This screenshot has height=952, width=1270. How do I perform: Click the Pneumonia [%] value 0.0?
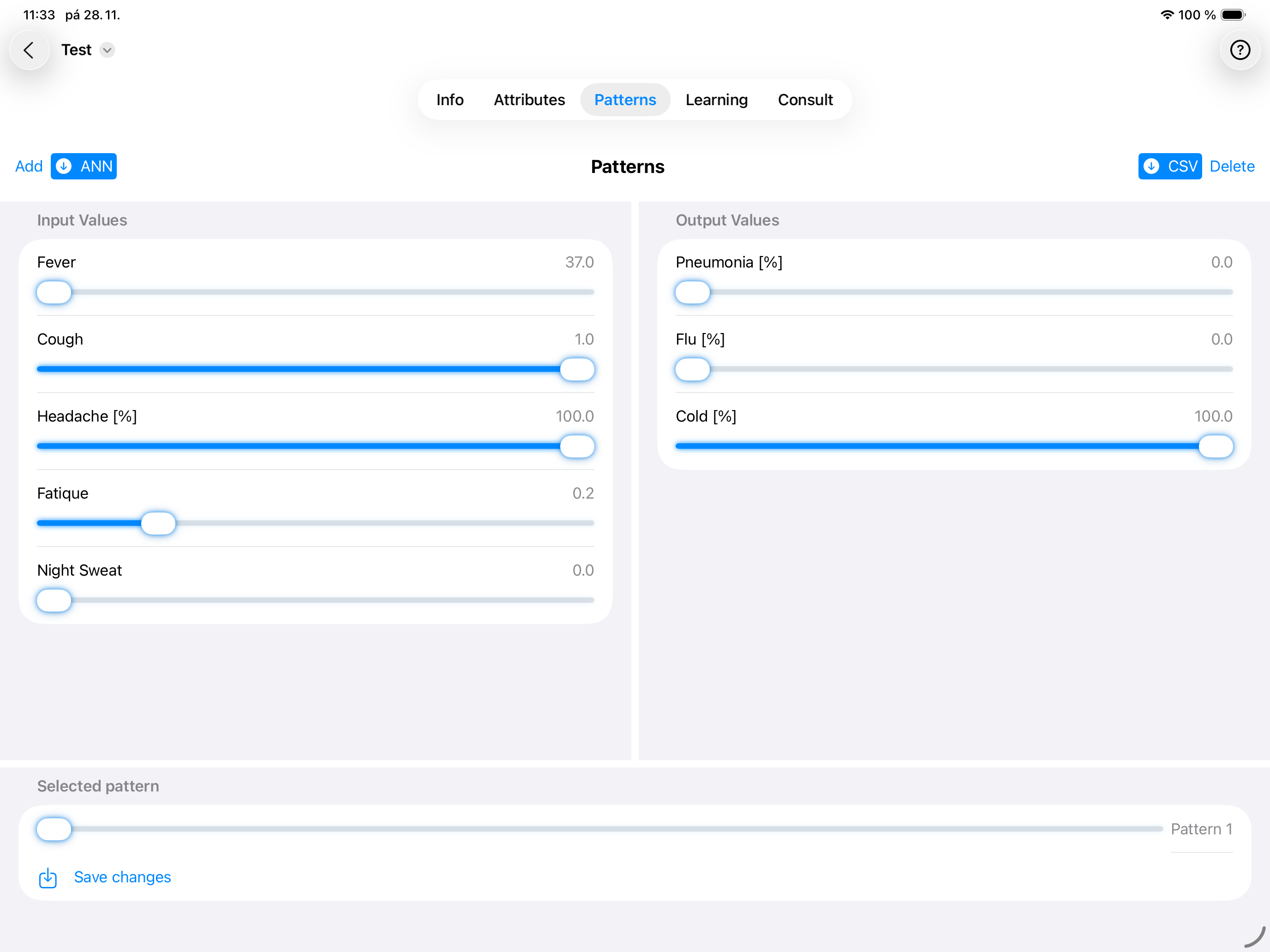point(1221,262)
